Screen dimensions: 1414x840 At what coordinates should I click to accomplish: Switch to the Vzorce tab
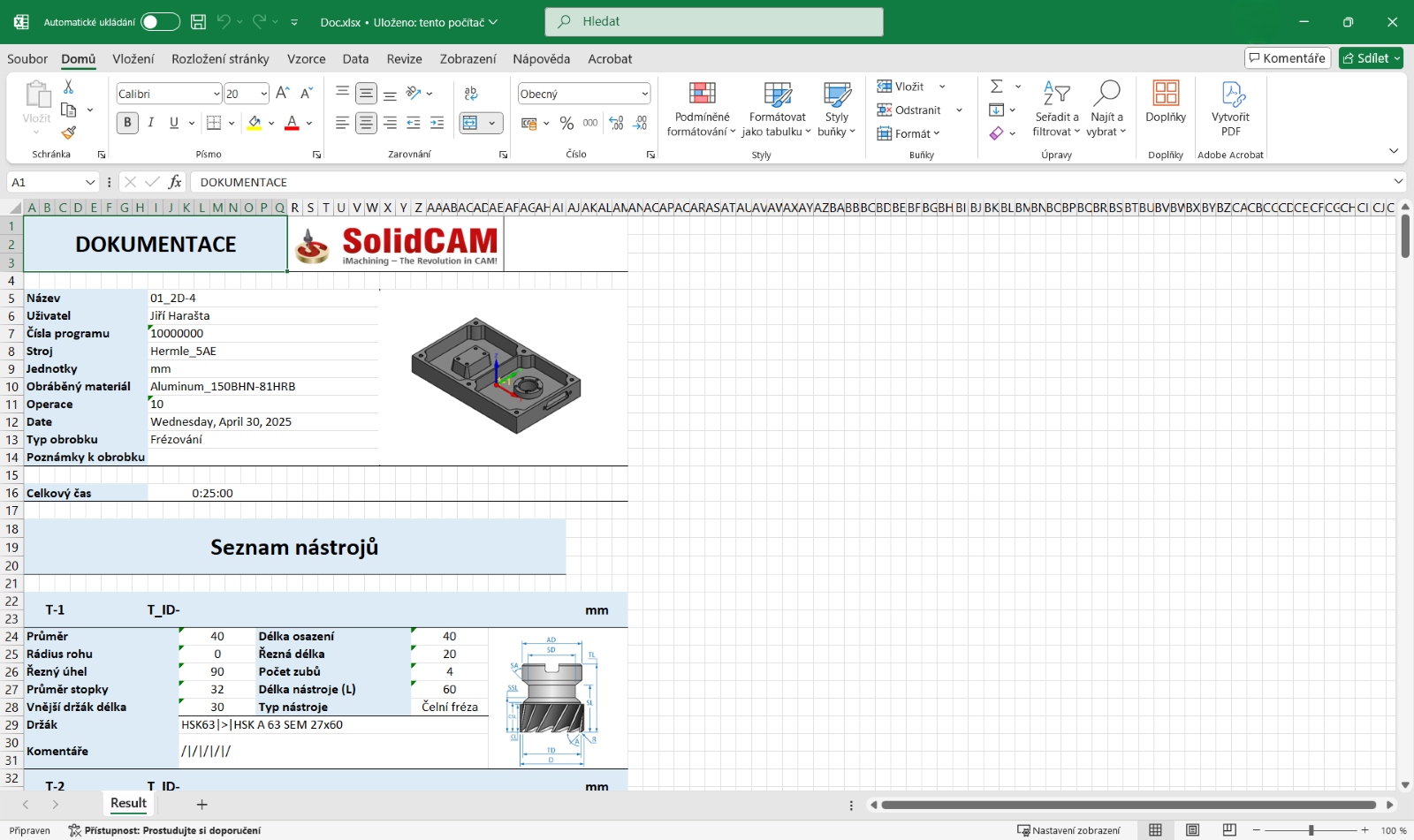pos(307,58)
